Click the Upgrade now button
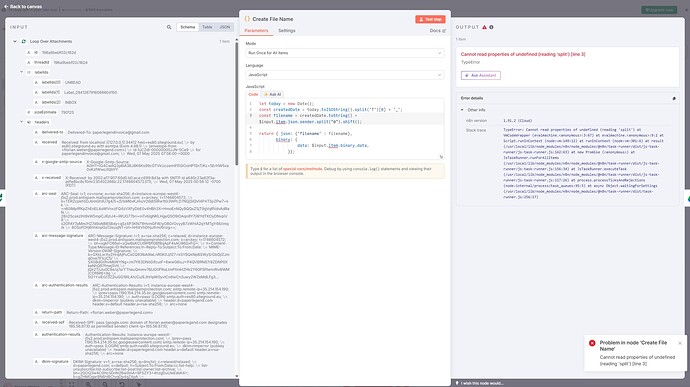The image size is (690, 387). point(659,10)
